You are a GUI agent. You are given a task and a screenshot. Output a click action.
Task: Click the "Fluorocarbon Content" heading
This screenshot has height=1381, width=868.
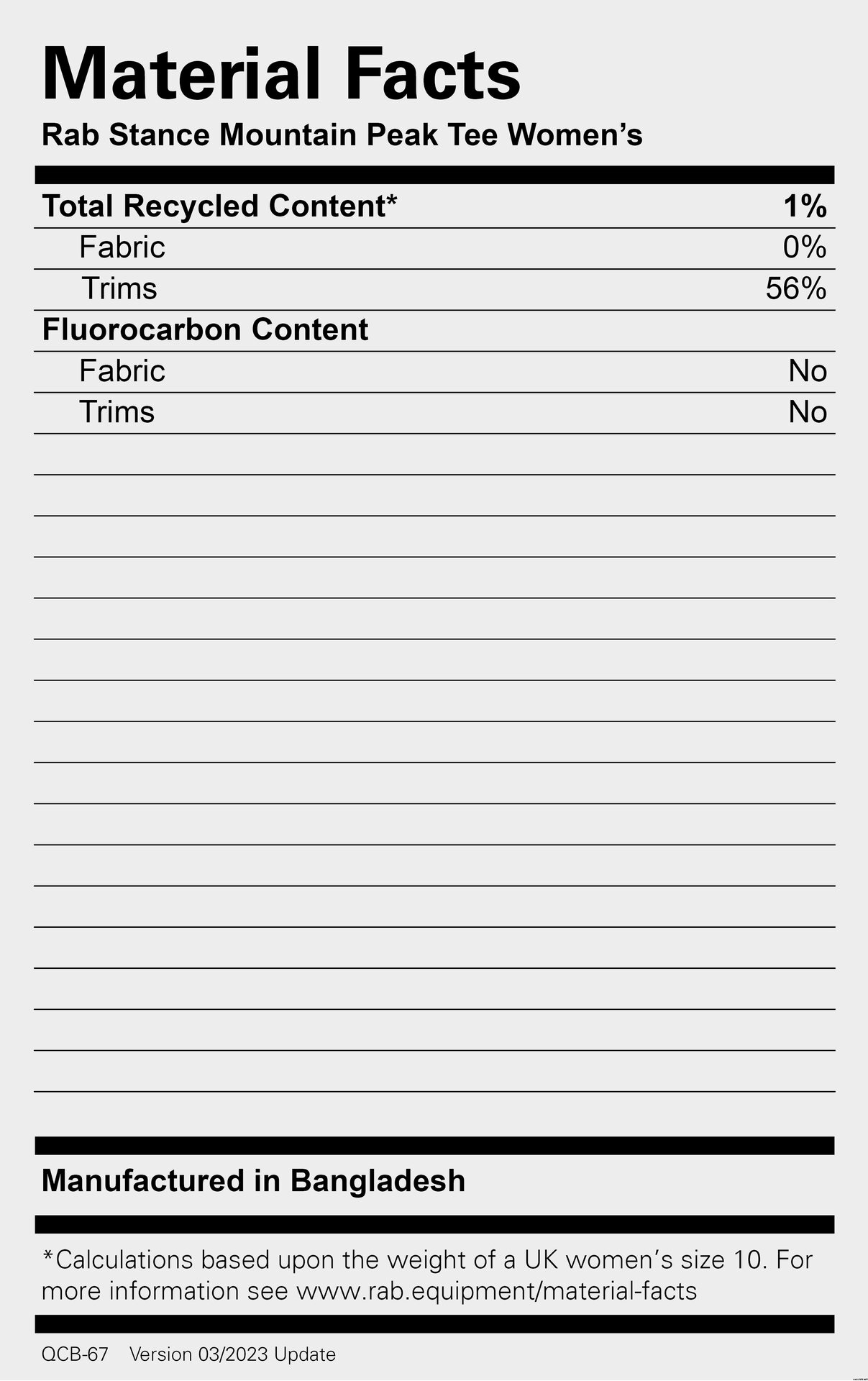tap(205, 330)
